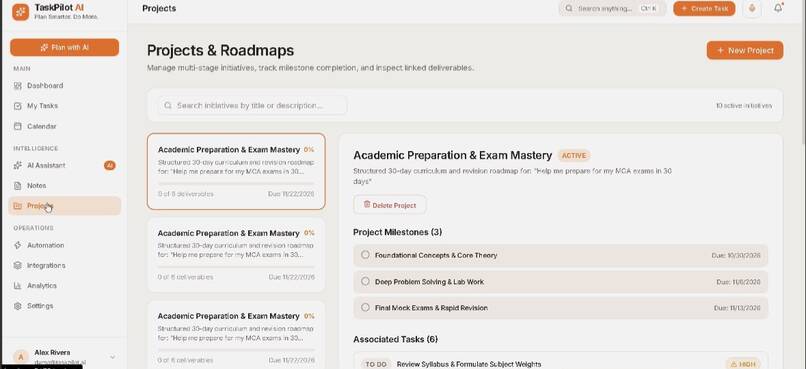Click the 10 active initiatives count

pos(744,105)
